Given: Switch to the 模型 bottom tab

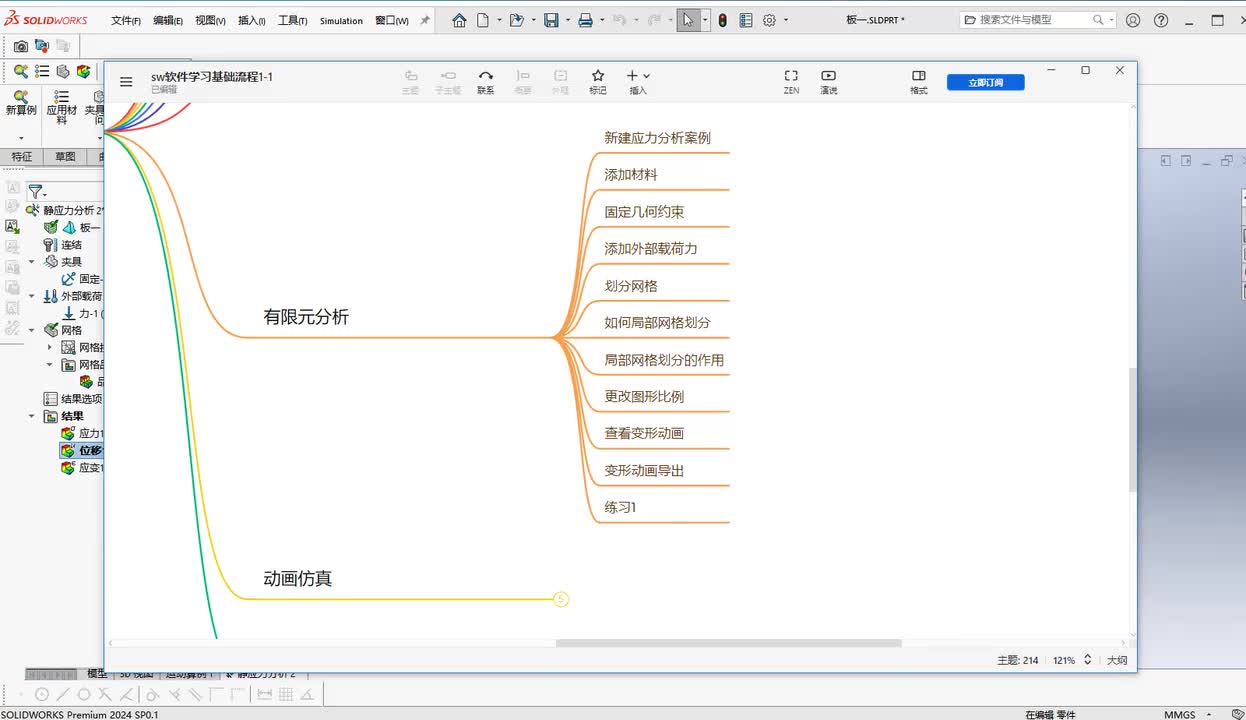Looking at the screenshot, I should coord(97,674).
